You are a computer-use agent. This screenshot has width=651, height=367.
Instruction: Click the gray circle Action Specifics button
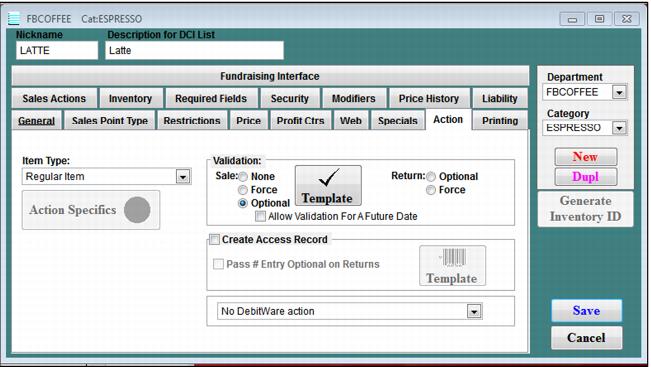91,210
